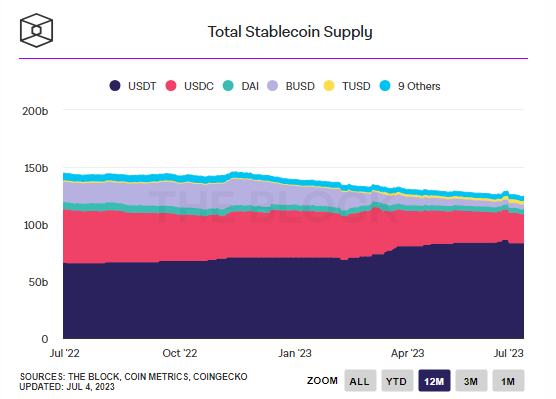The width and height of the screenshot is (556, 399).
Task: Toggle the USDC red legend dot
Action: click(x=171, y=86)
